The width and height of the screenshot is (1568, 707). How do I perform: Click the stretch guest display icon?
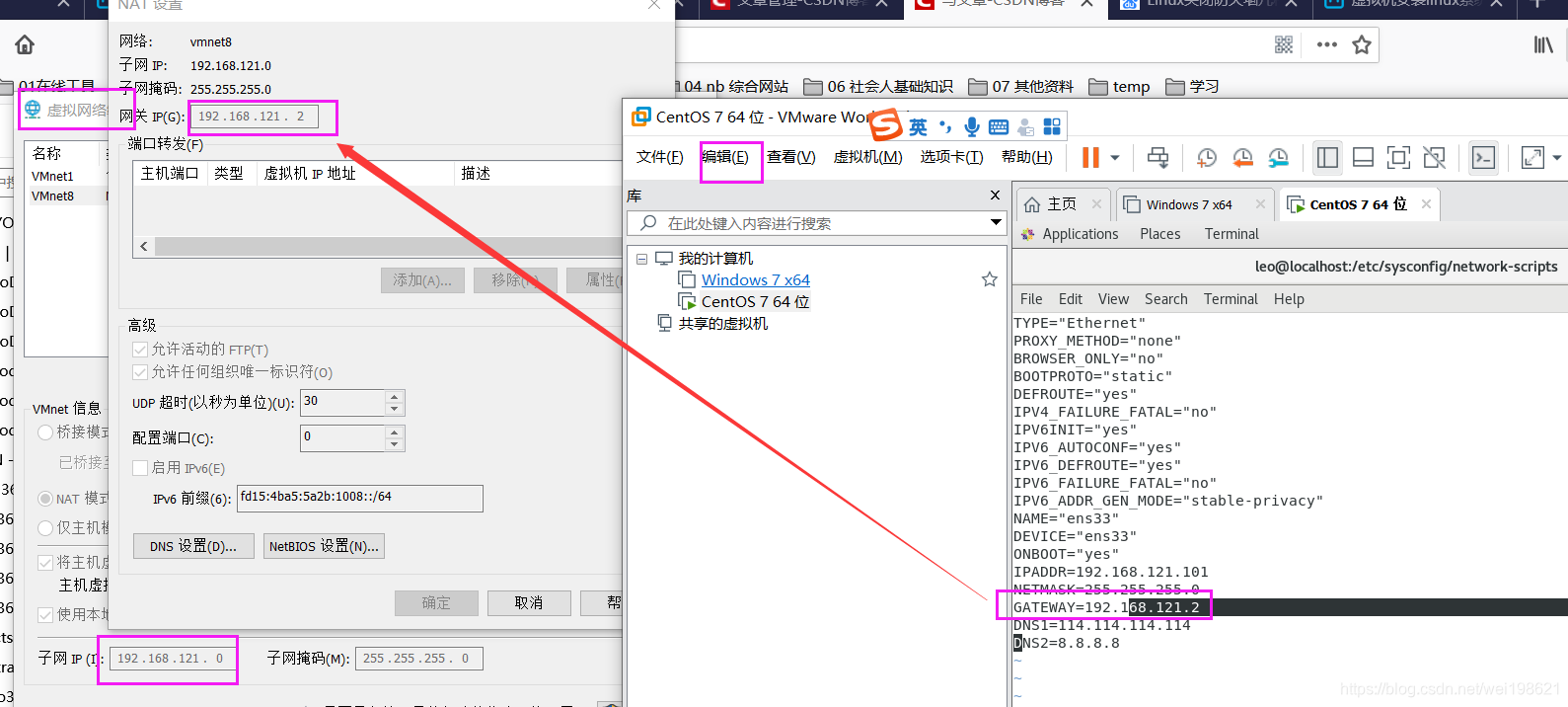[x=1532, y=157]
